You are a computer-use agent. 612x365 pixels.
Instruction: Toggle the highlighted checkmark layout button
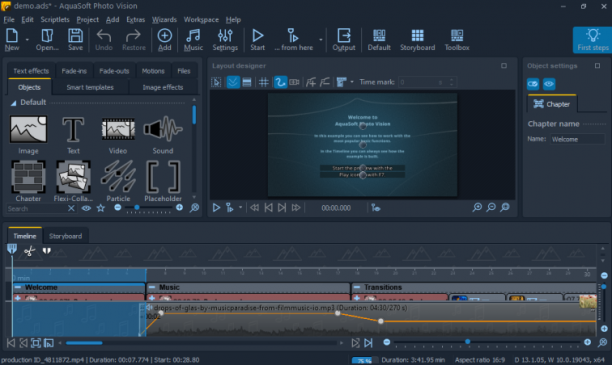click(233, 82)
